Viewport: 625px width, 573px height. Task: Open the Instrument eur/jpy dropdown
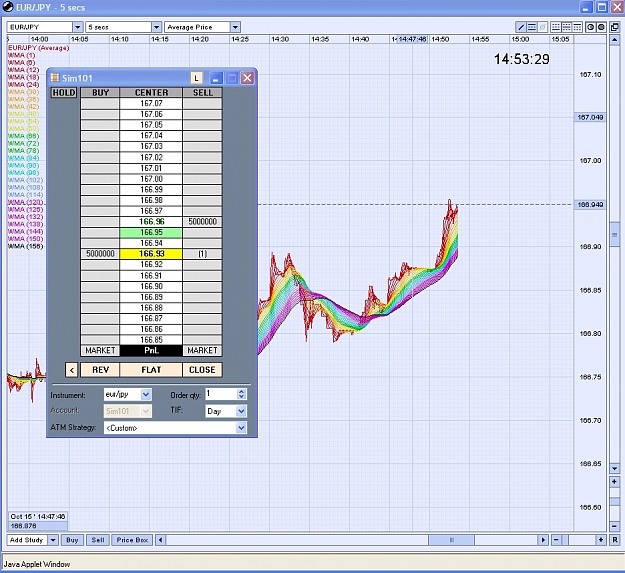coord(146,394)
